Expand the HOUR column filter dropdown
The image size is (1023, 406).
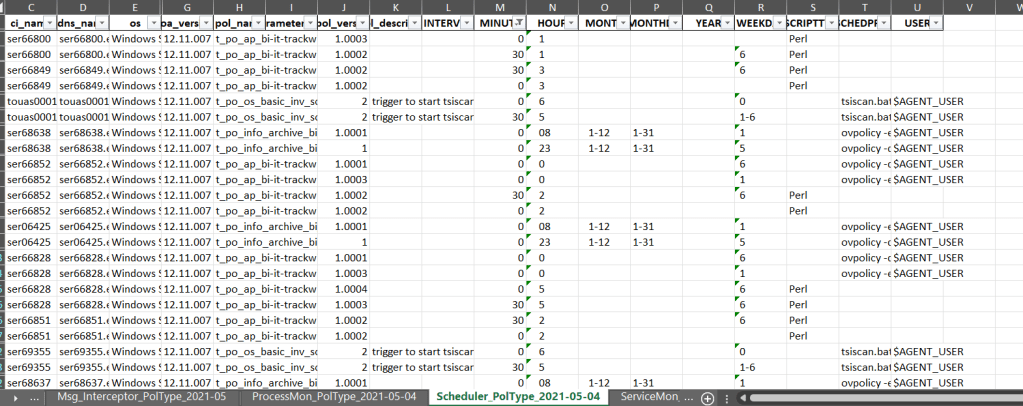click(x=570, y=22)
